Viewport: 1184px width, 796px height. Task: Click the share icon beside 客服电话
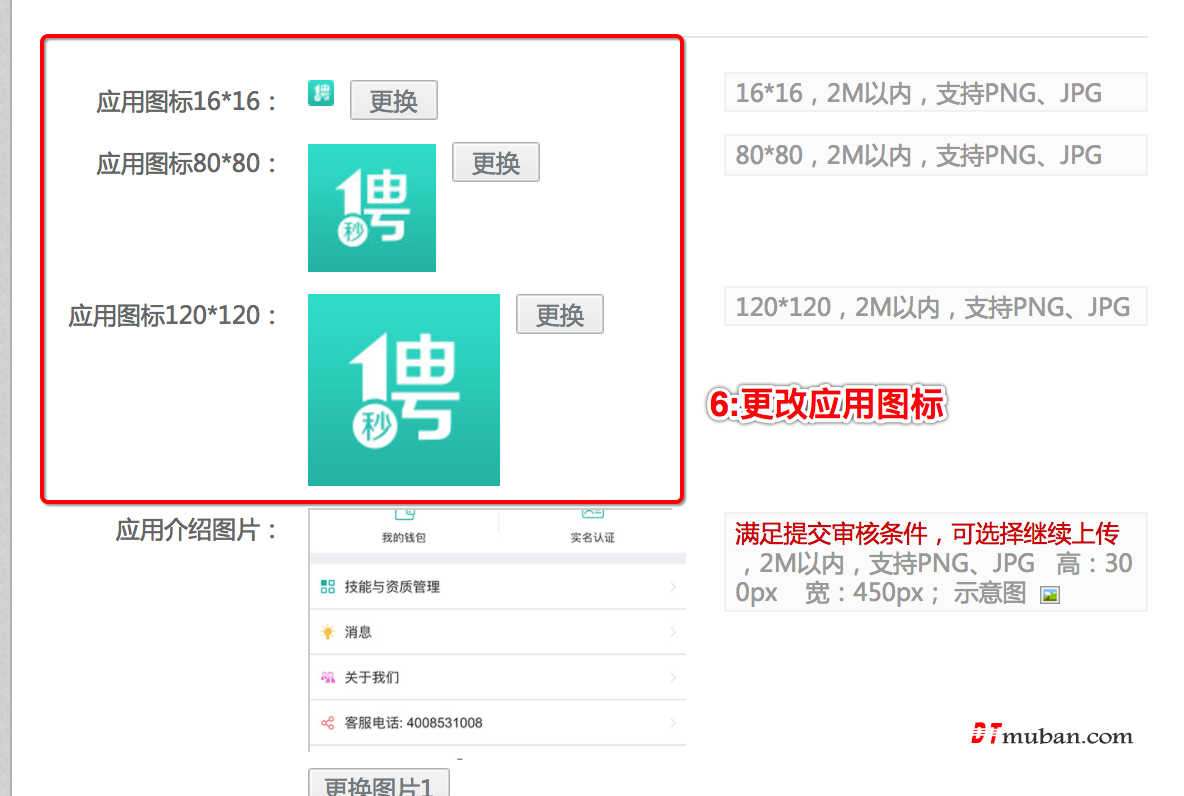point(327,723)
